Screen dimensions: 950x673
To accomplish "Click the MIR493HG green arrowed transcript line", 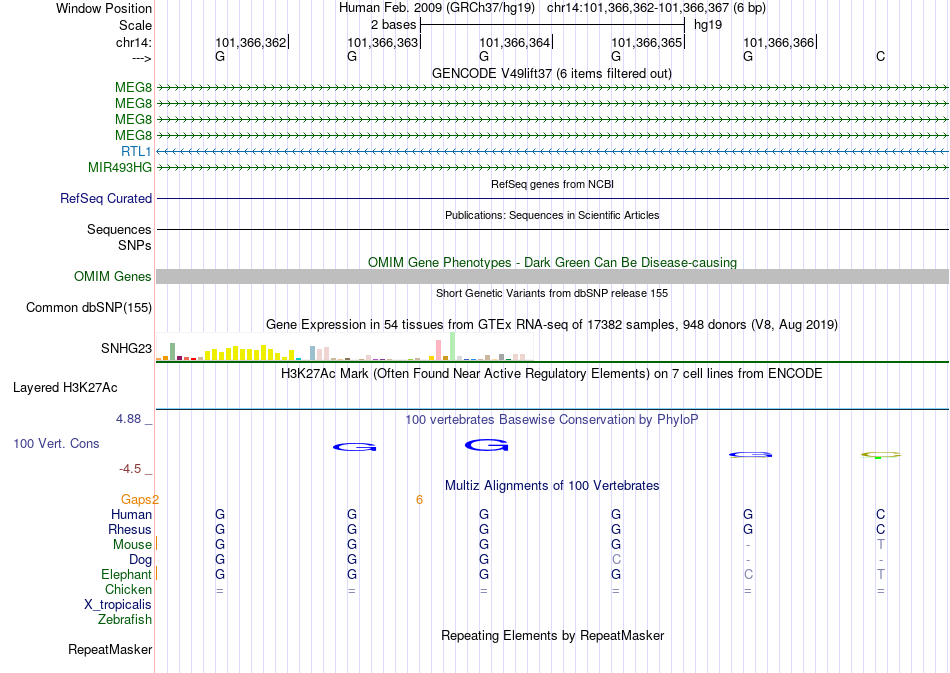I will pos(552,167).
